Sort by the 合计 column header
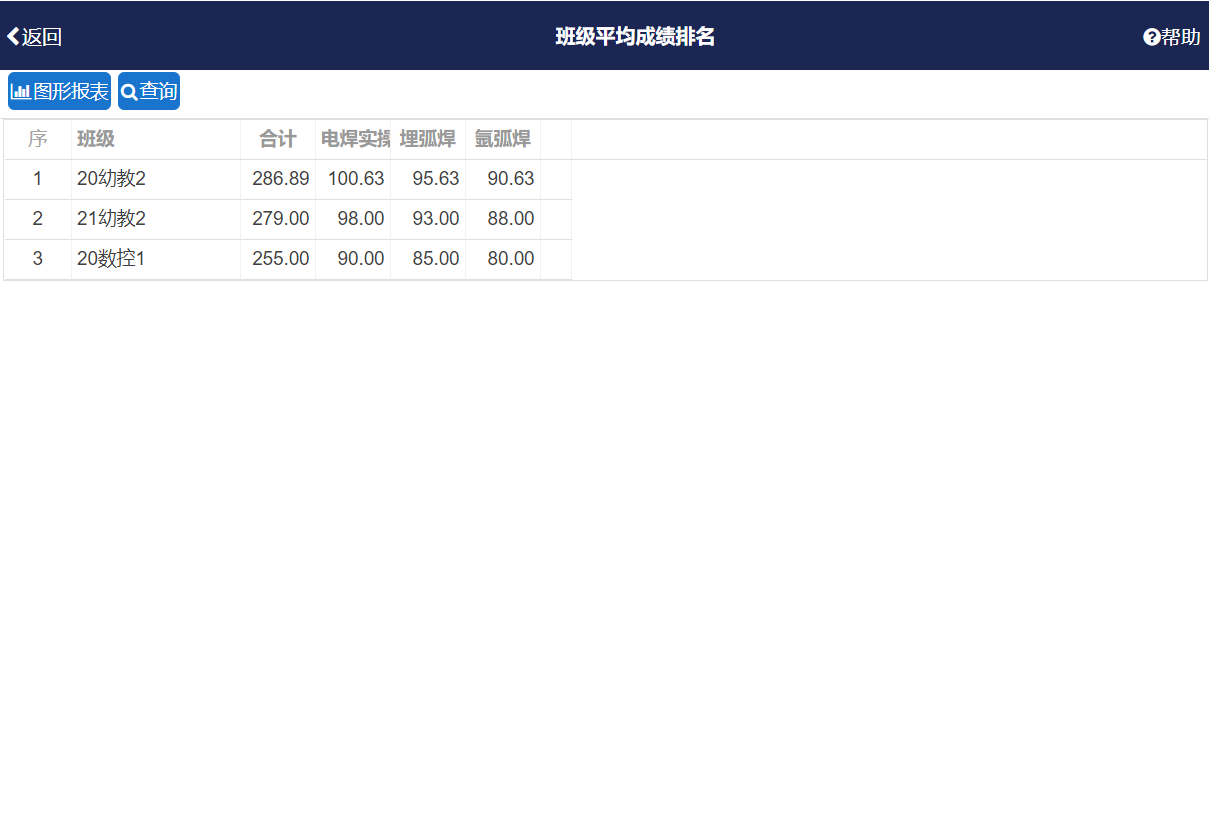This screenshot has width=1209, height=834. click(x=278, y=139)
